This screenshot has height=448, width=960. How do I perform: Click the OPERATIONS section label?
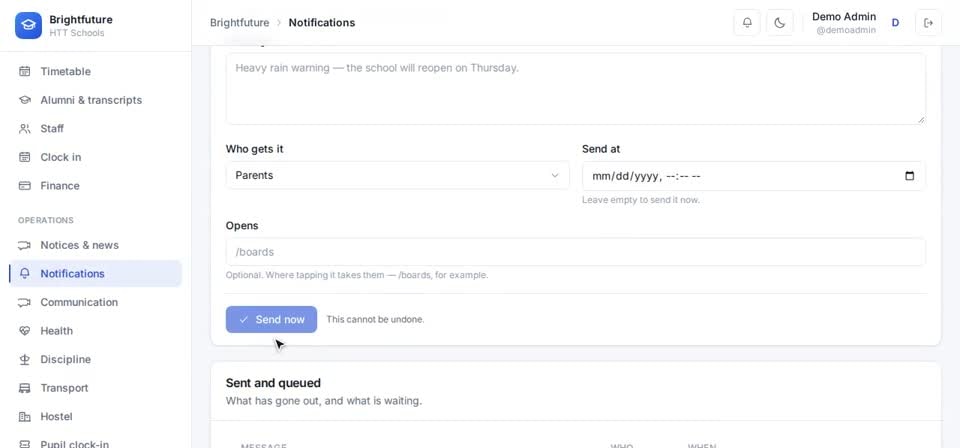(46, 220)
